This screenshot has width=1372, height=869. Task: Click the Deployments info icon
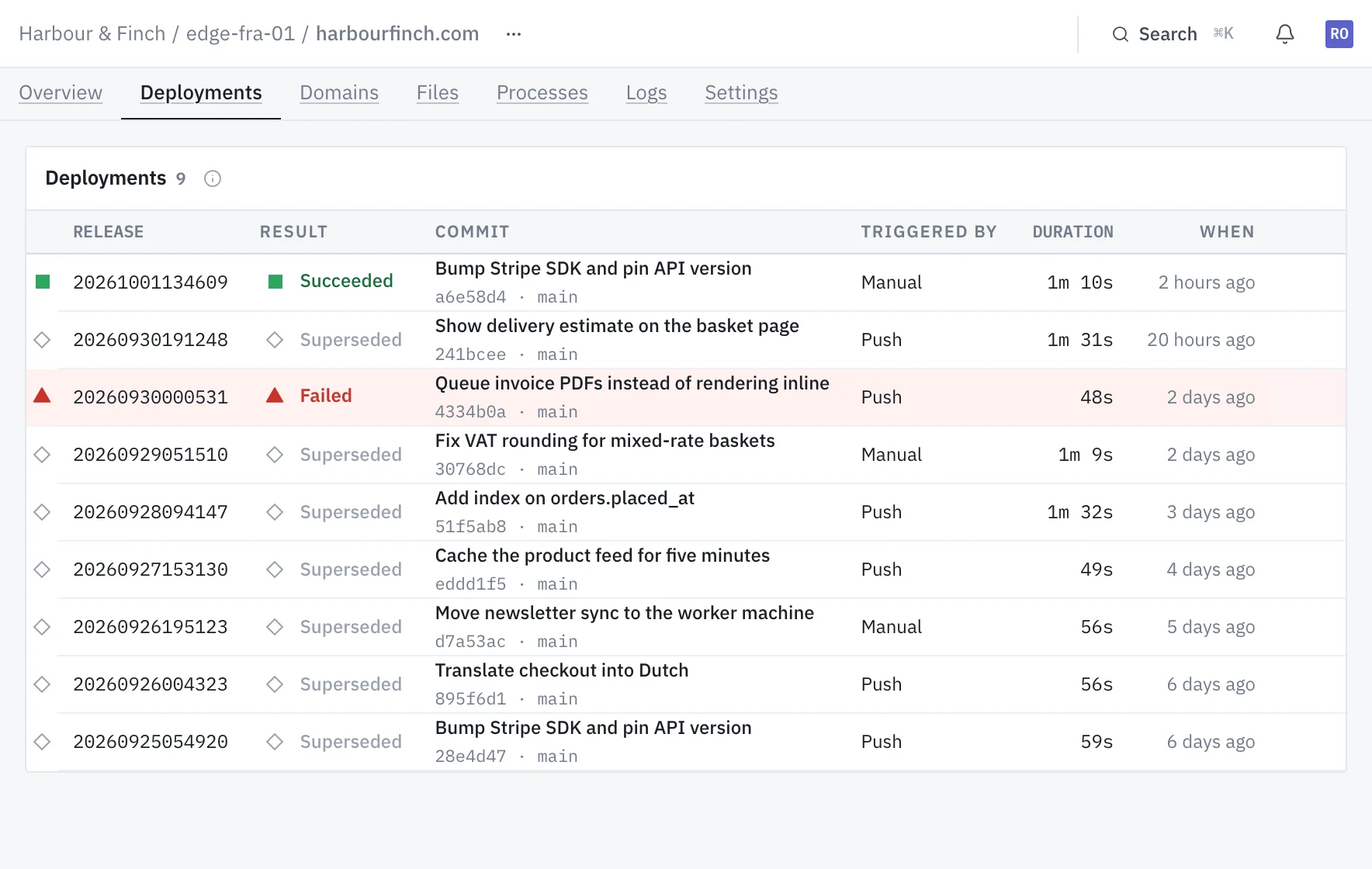coord(213,178)
